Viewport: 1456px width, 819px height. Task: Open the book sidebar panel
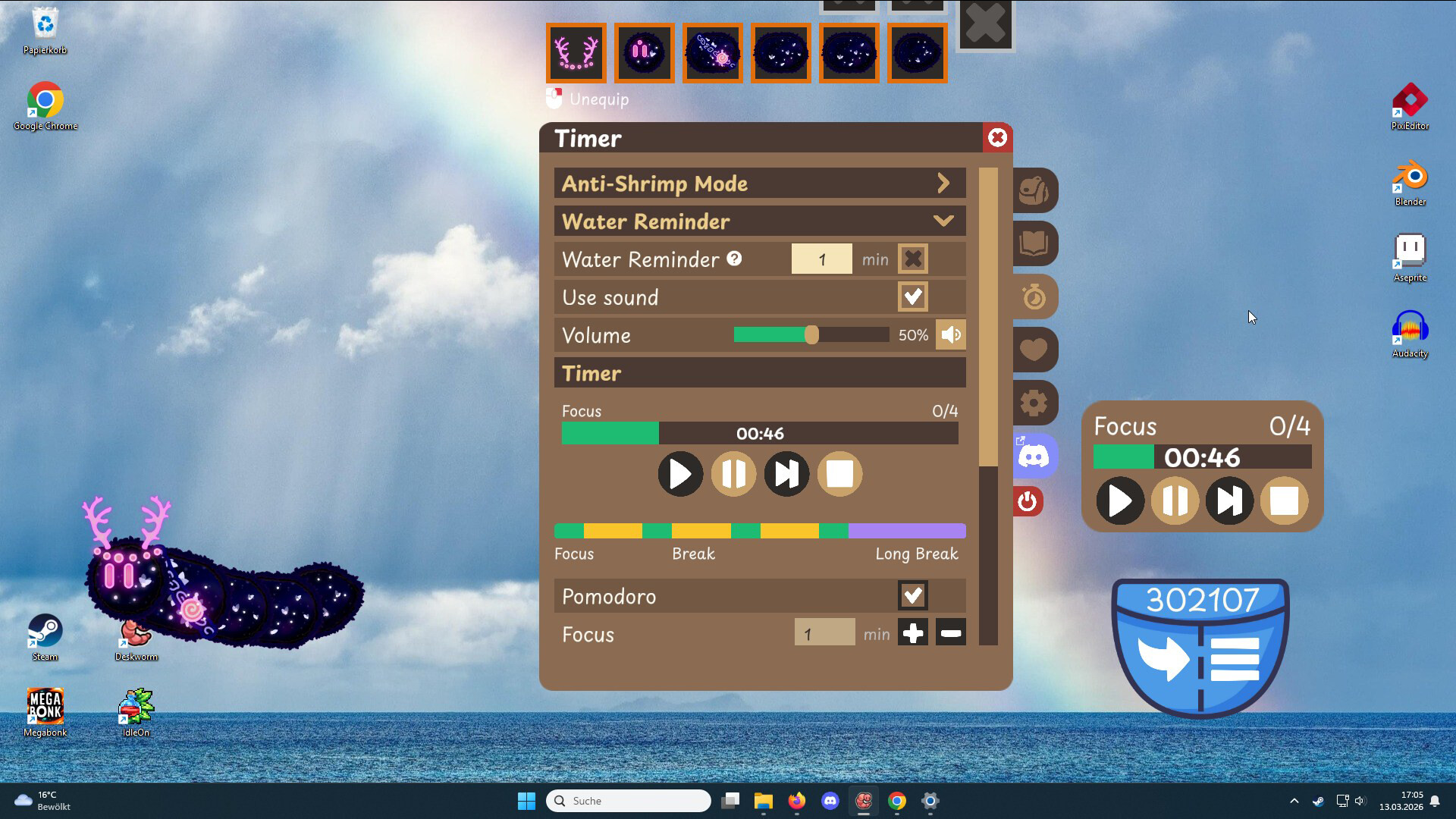click(1034, 244)
